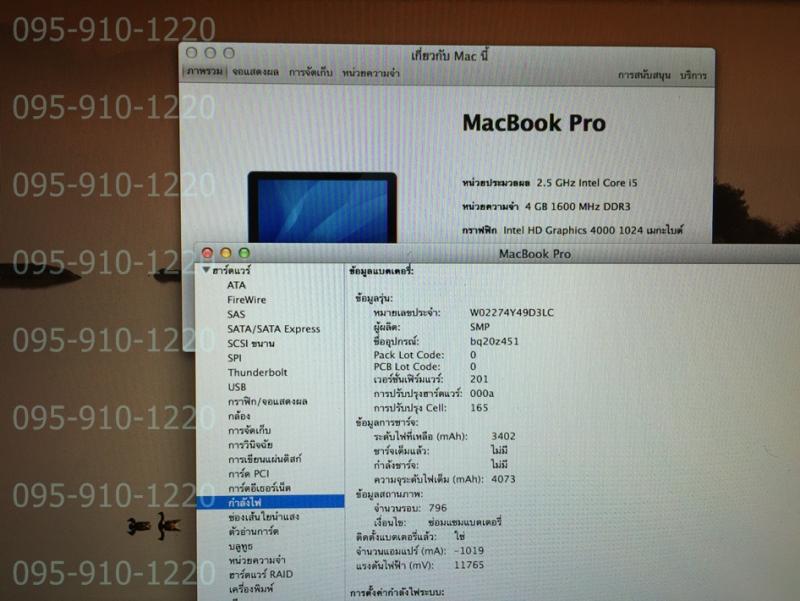Select การวินิจฉัย in the sidebar
Viewport: 800px width, 601px height.
click(250, 444)
